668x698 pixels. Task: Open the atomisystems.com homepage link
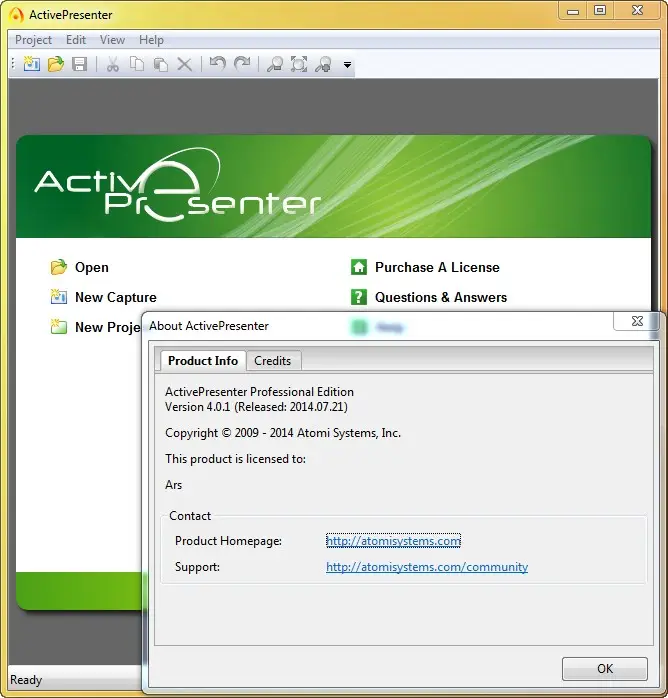pos(393,541)
